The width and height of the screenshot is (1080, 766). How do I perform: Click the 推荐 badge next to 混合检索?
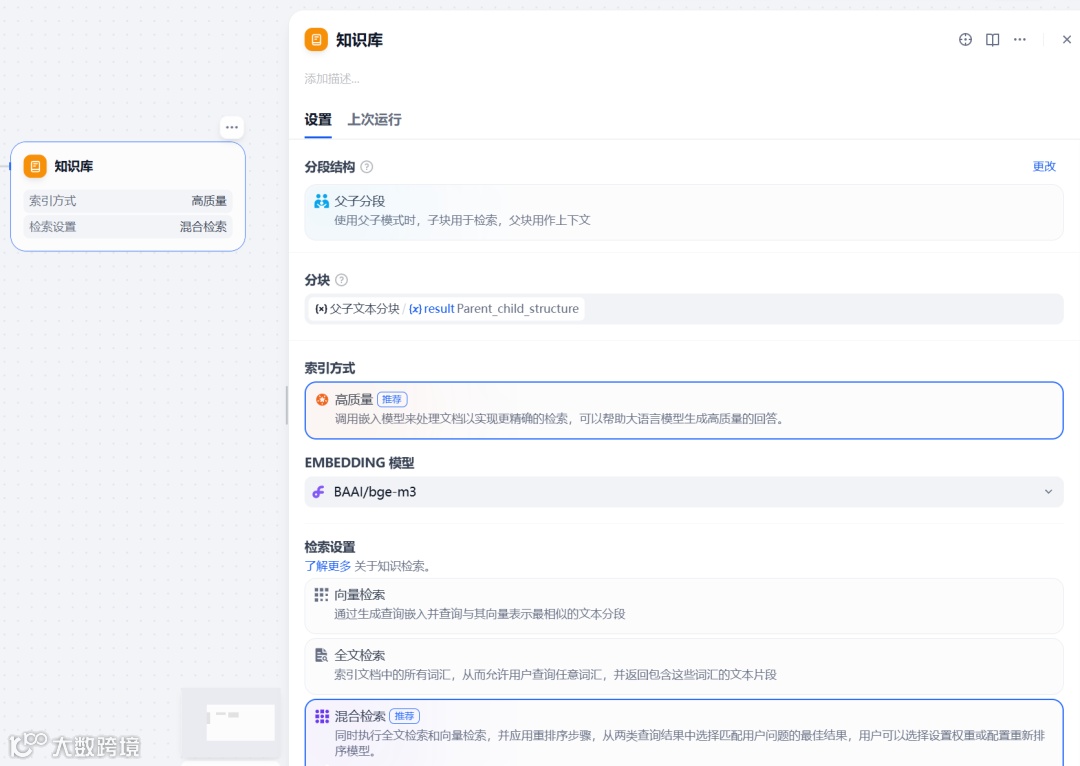[x=404, y=716]
